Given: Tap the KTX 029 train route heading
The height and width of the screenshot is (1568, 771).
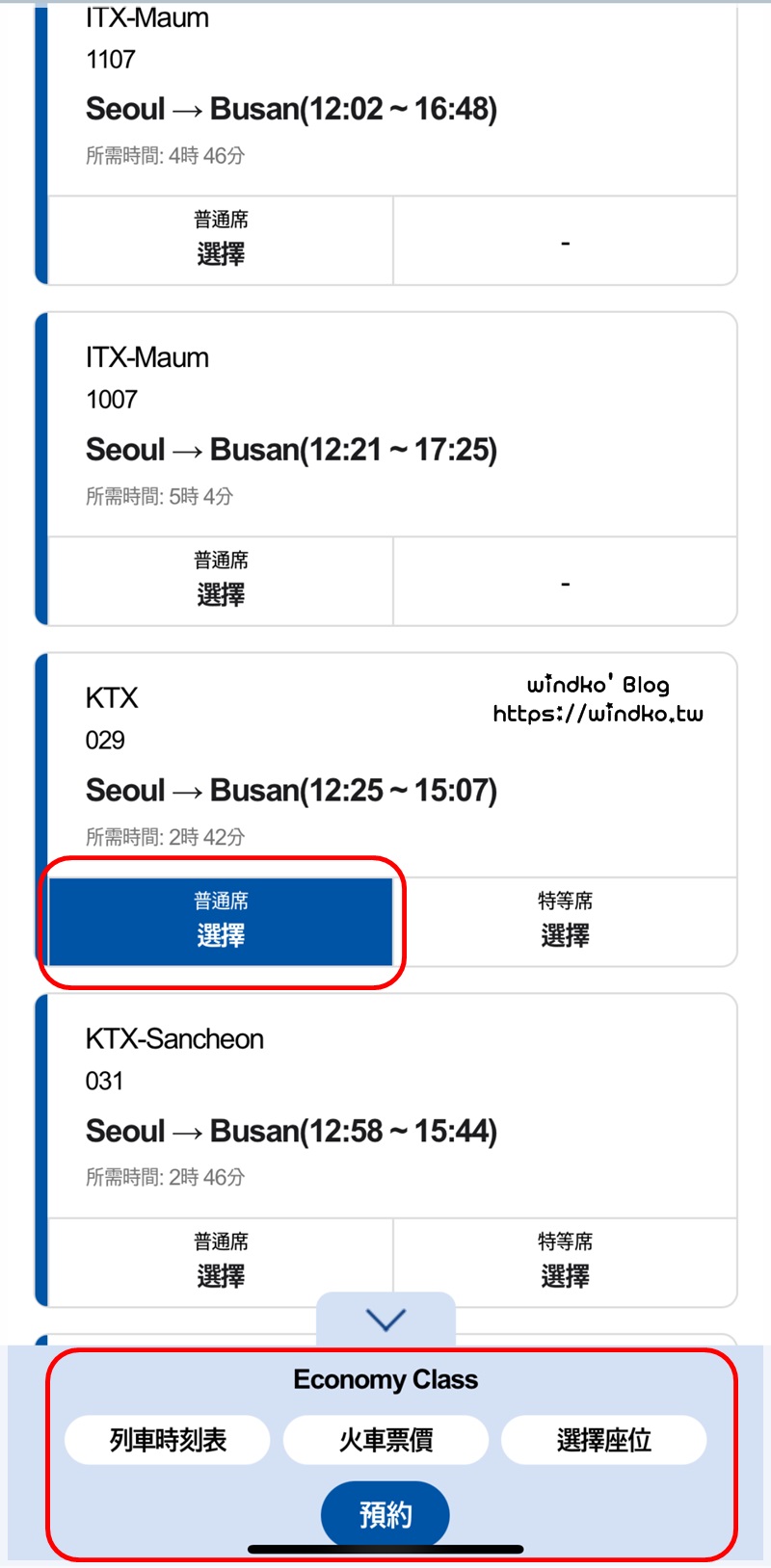Looking at the screenshot, I should pyautogui.click(x=291, y=791).
